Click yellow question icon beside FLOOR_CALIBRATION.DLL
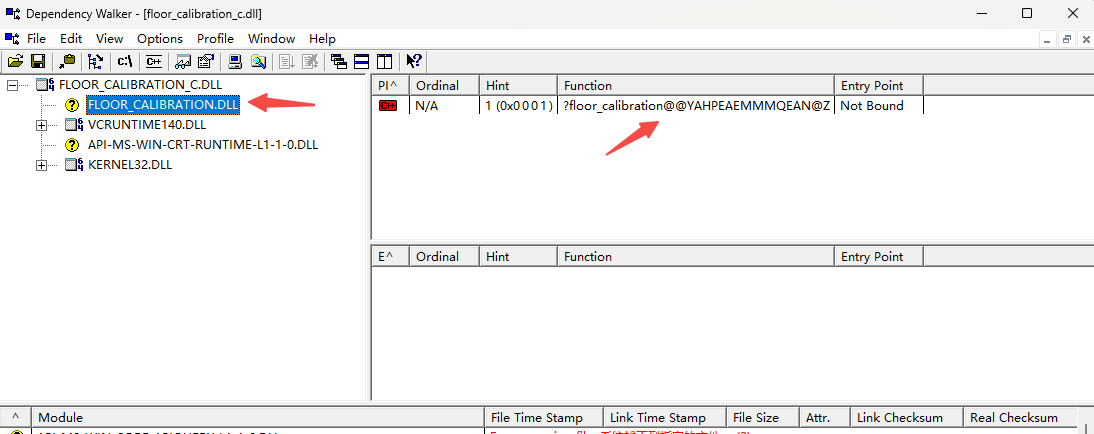 [x=73, y=105]
